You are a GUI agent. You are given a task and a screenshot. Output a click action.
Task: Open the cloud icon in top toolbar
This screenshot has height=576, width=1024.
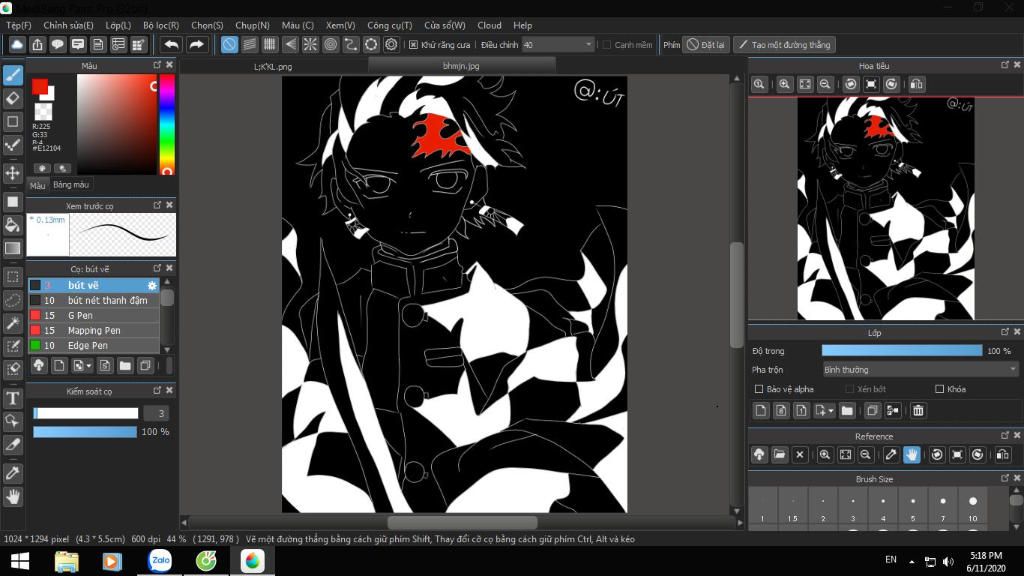pos(16,44)
